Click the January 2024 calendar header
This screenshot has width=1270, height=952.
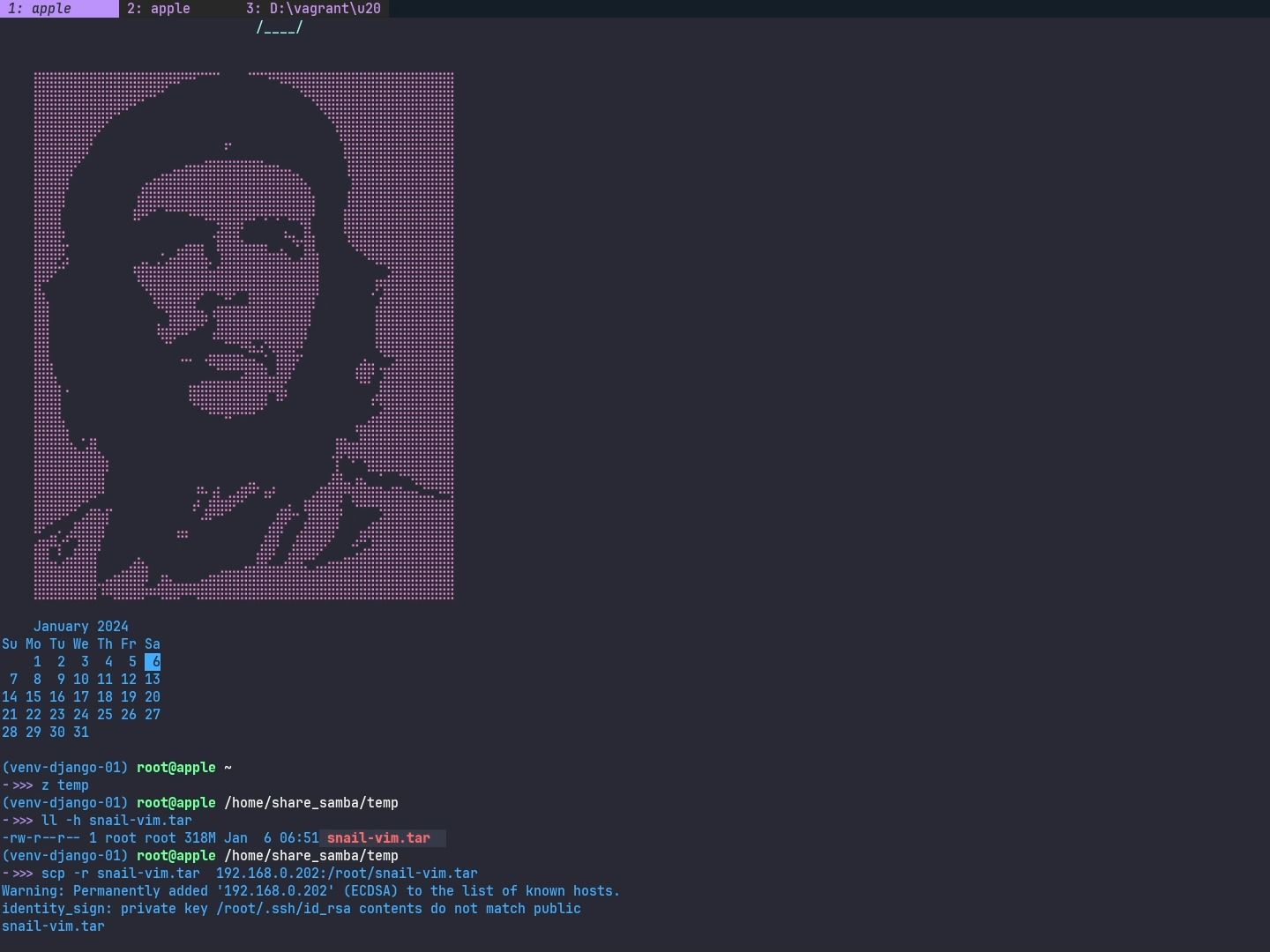pyautogui.click(x=81, y=627)
